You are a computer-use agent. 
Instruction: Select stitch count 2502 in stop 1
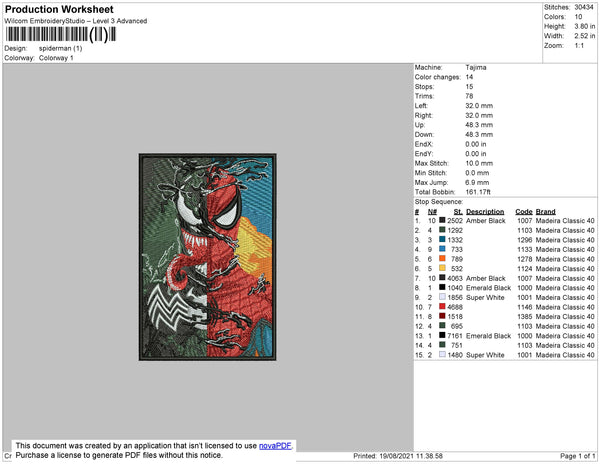pos(455,221)
